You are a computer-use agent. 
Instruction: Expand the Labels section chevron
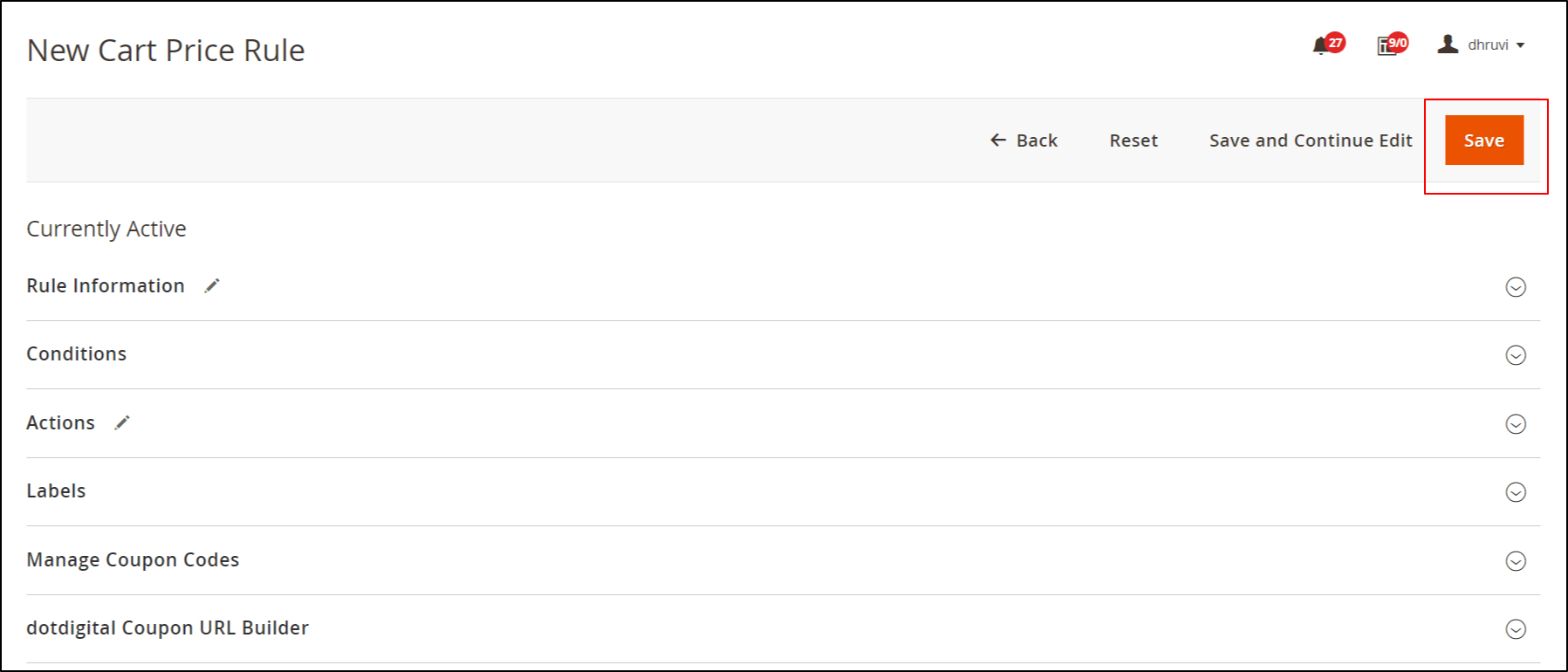click(1516, 492)
